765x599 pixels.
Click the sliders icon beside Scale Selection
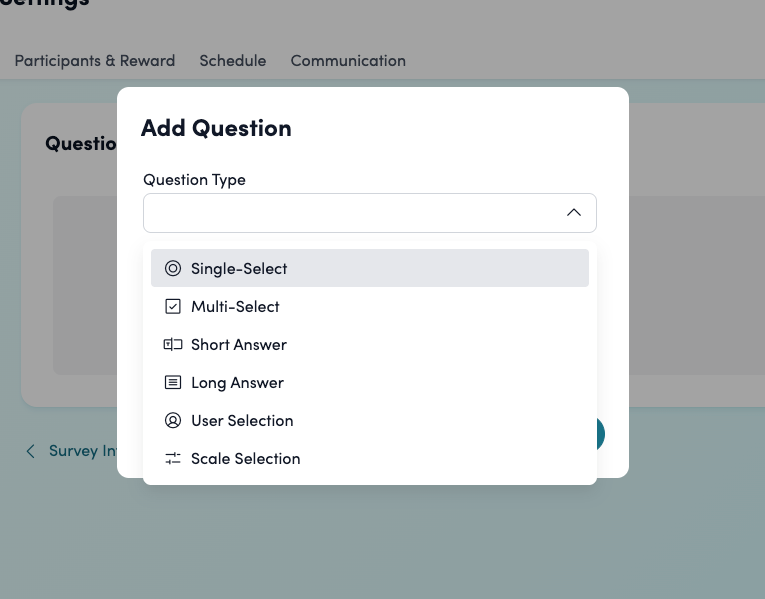[173, 458]
